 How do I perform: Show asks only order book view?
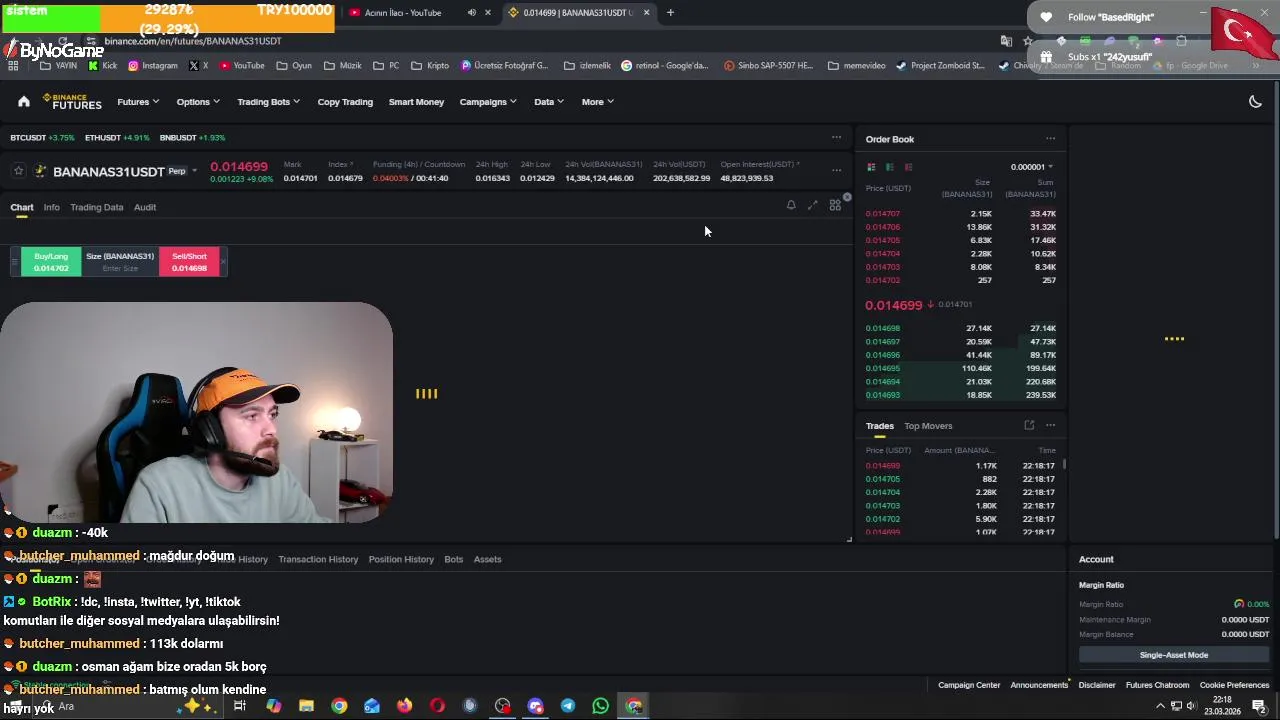(908, 167)
